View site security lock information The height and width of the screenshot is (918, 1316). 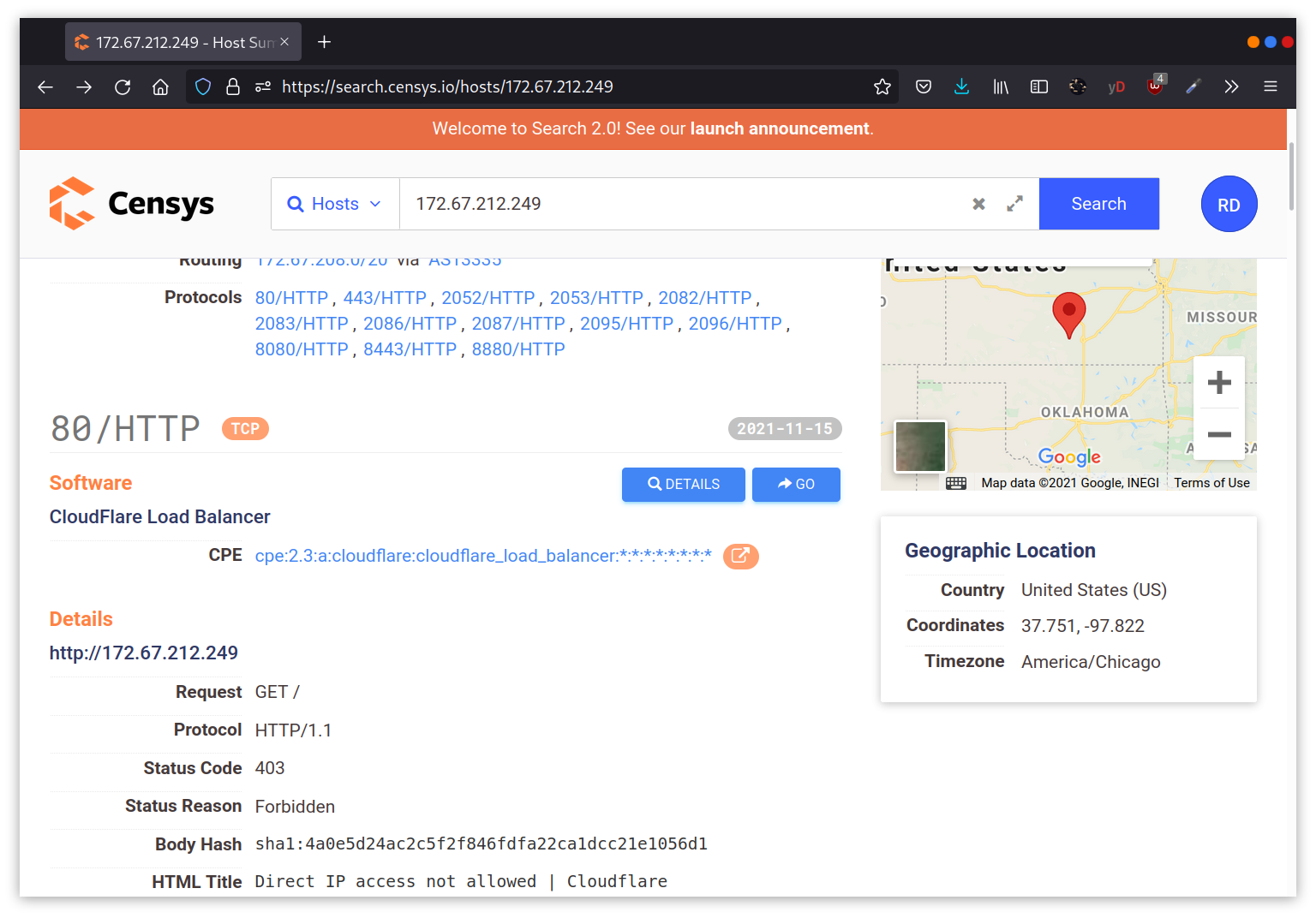pyautogui.click(x=232, y=86)
